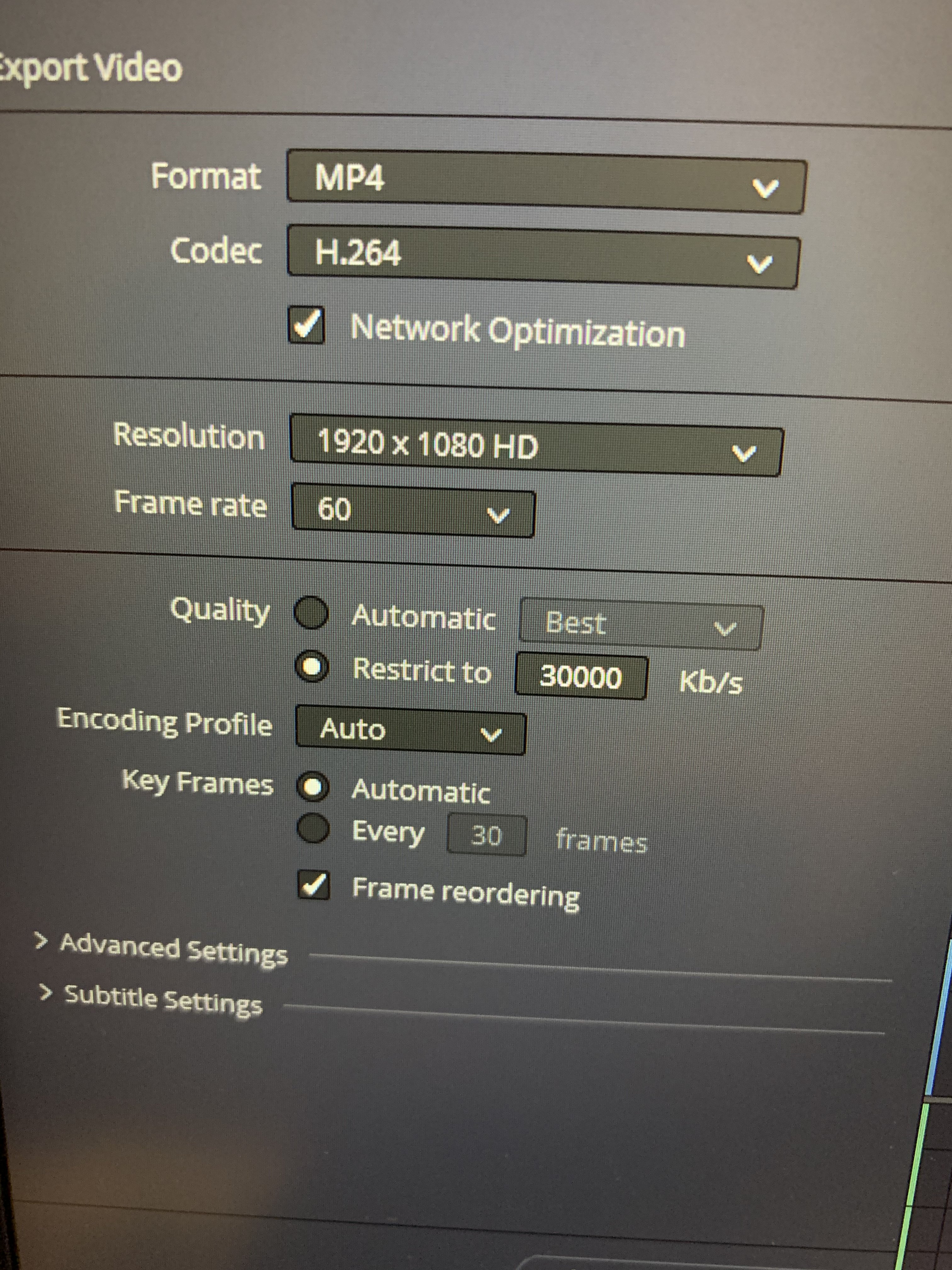Open the Best quality preset dropdown
Image resolution: width=952 pixels, height=1270 pixels.
point(640,626)
